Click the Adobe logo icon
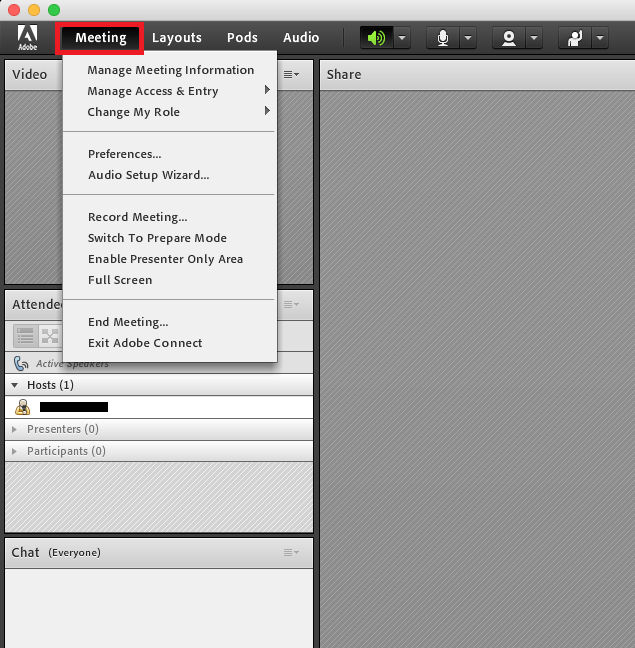This screenshot has width=635, height=648. click(27, 38)
